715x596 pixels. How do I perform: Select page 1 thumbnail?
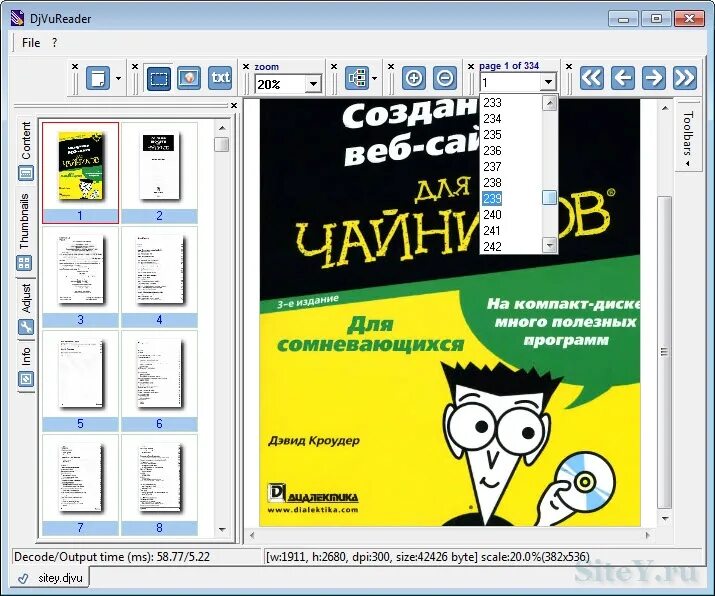(x=80, y=173)
